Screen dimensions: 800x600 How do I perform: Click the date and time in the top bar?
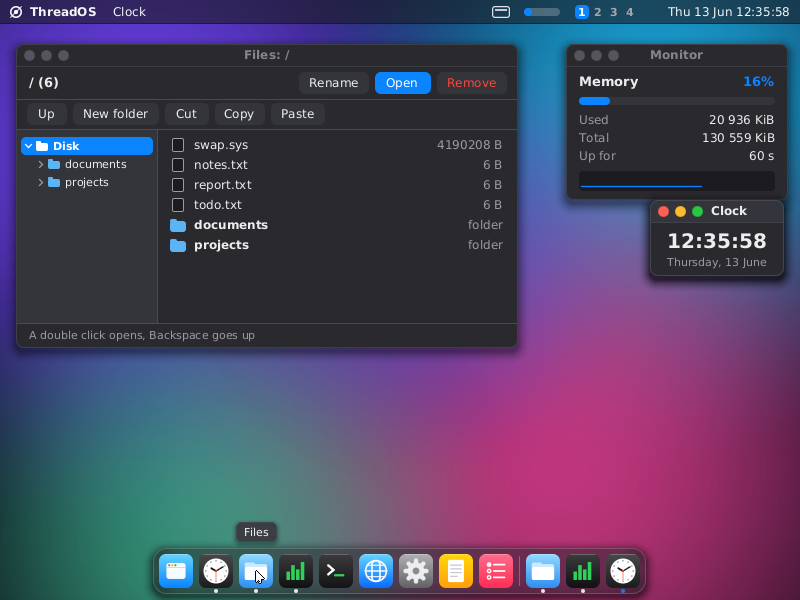click(729, 12)
